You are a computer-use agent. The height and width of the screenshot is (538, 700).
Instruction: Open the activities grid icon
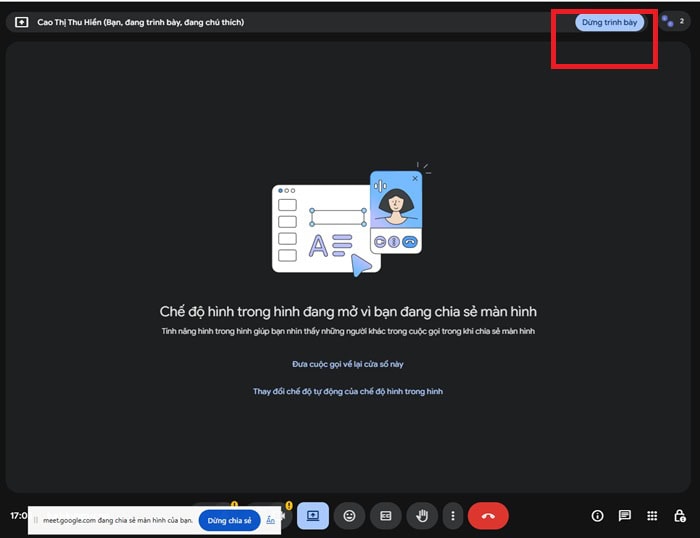(652, 516)
